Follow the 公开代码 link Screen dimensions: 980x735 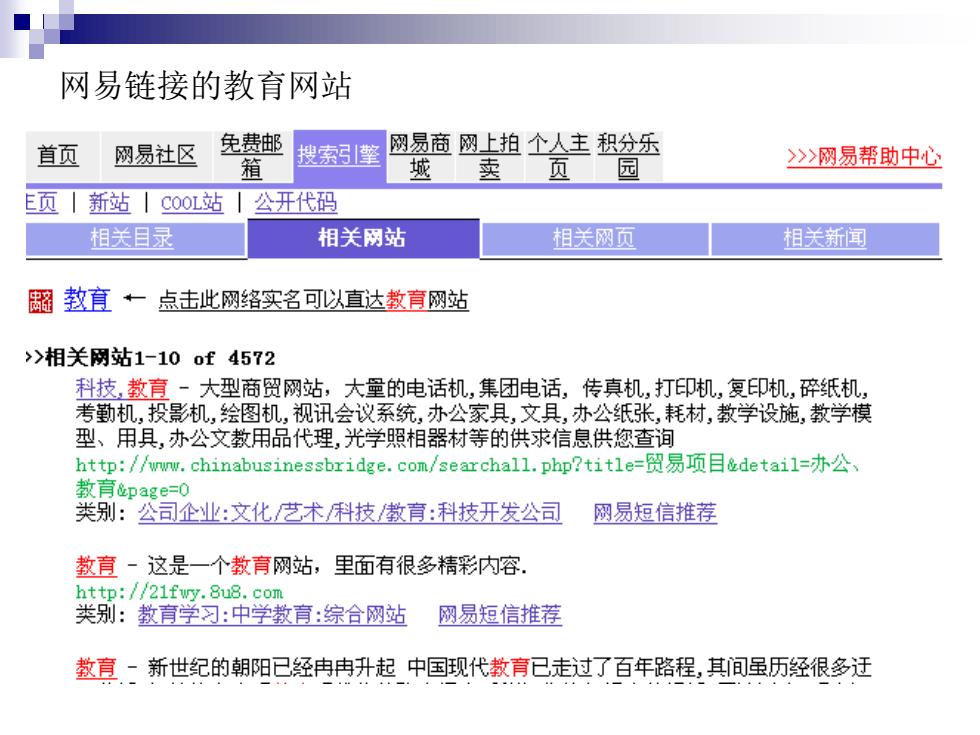point(296,202)
